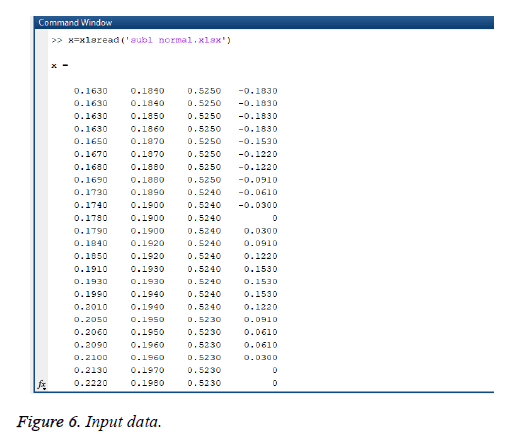Select the 'sub1 normal.xlsx' filename string
Image resolution: width=515 pixels, height=437 pixels.
point(176,40)
